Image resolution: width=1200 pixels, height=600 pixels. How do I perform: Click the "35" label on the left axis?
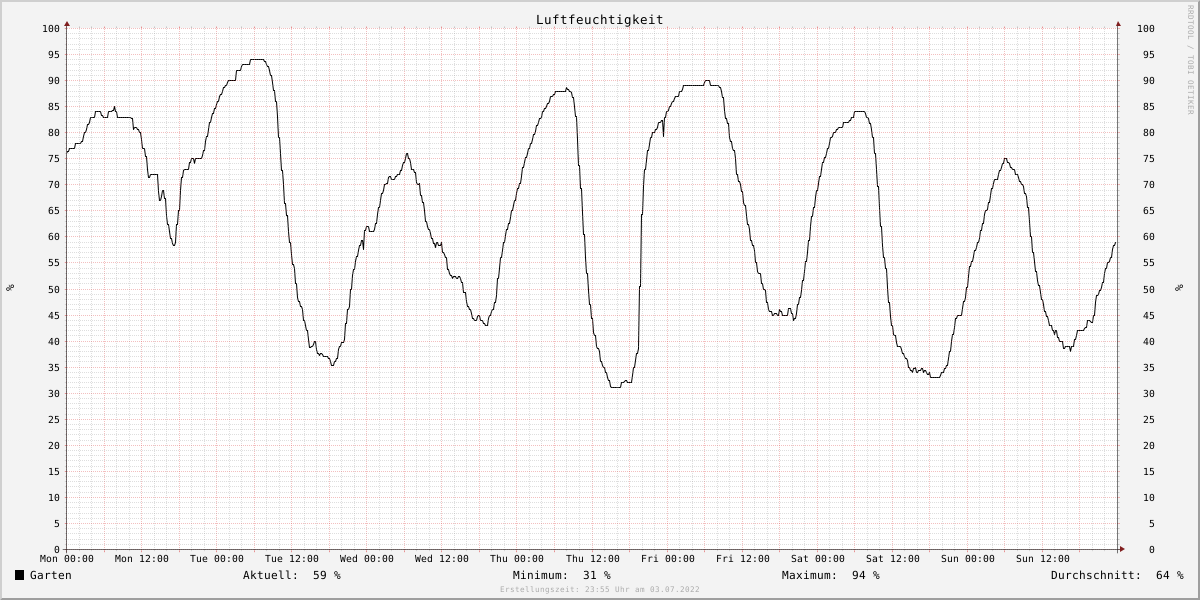pos(55,367)
